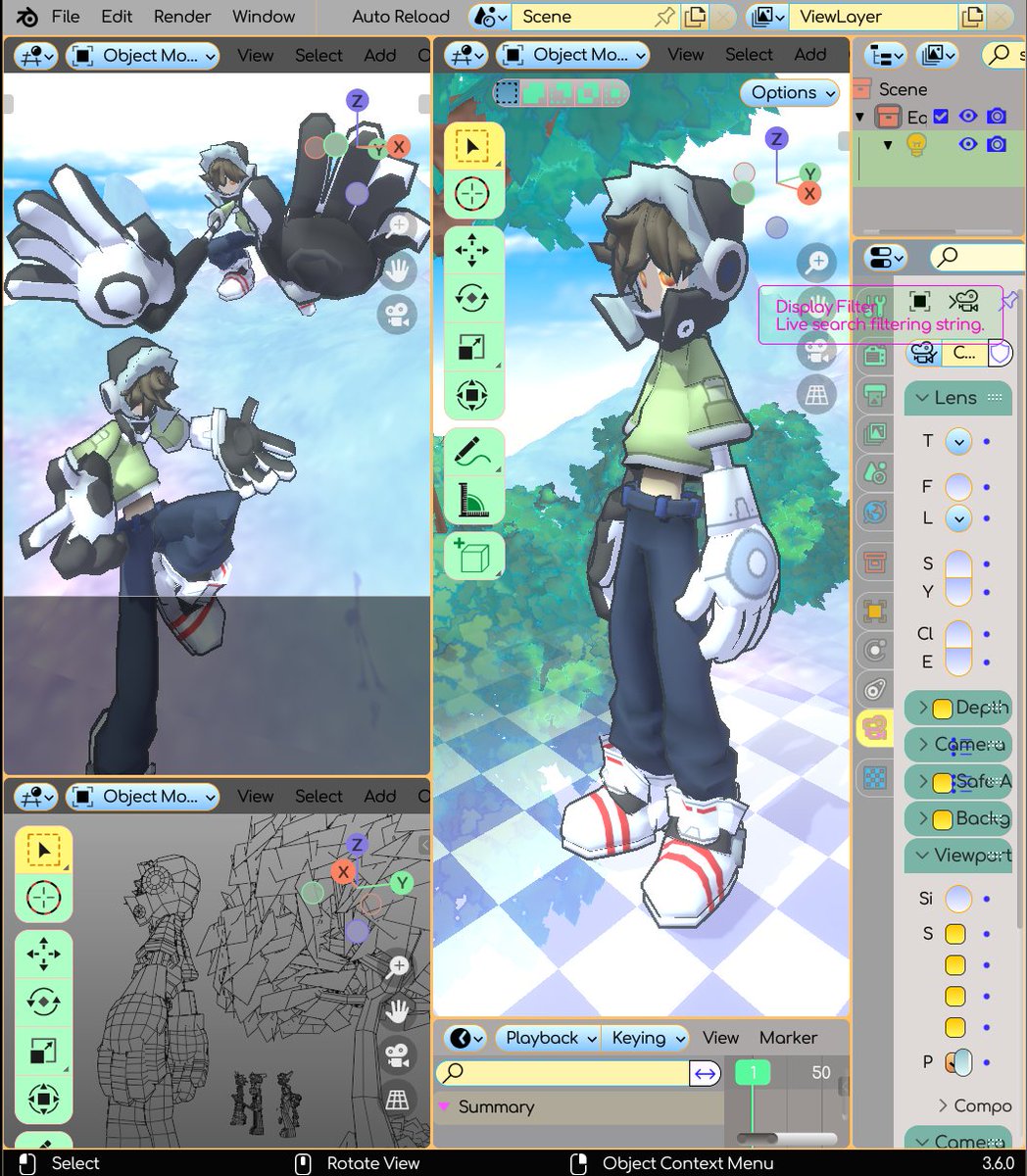Screen dimensions: 1027x1176
Task: Open View menu in timeline
Action: pyautogui.click(x=720, y=1038)
